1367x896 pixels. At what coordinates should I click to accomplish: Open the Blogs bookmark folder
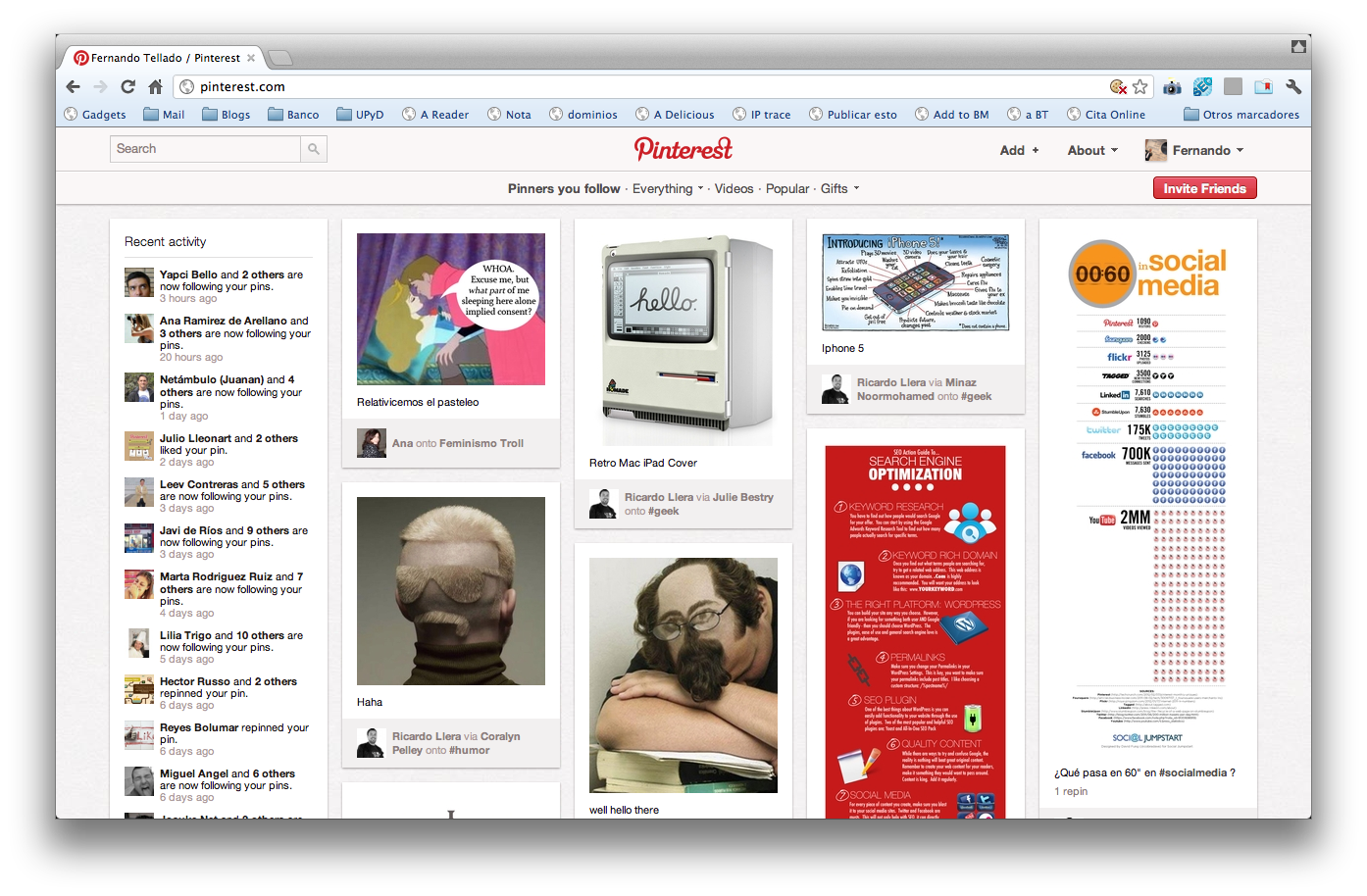point(226,115)
